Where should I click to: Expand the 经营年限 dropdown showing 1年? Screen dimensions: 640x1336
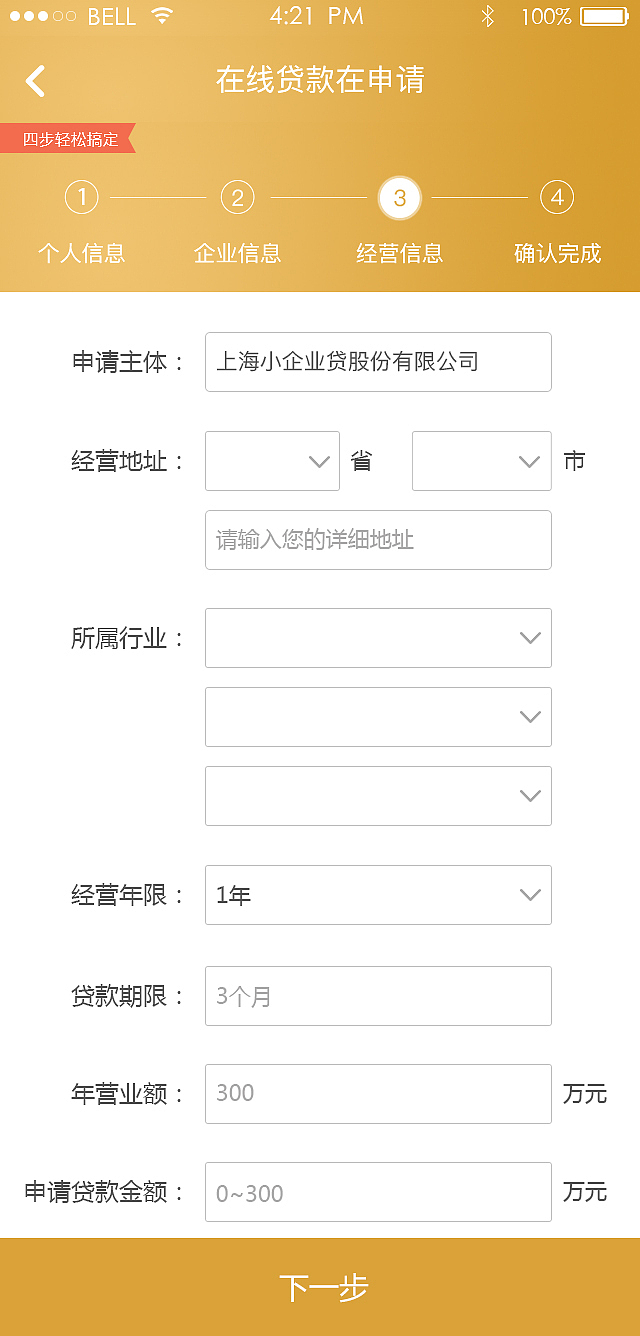click(x=378, y=895)
